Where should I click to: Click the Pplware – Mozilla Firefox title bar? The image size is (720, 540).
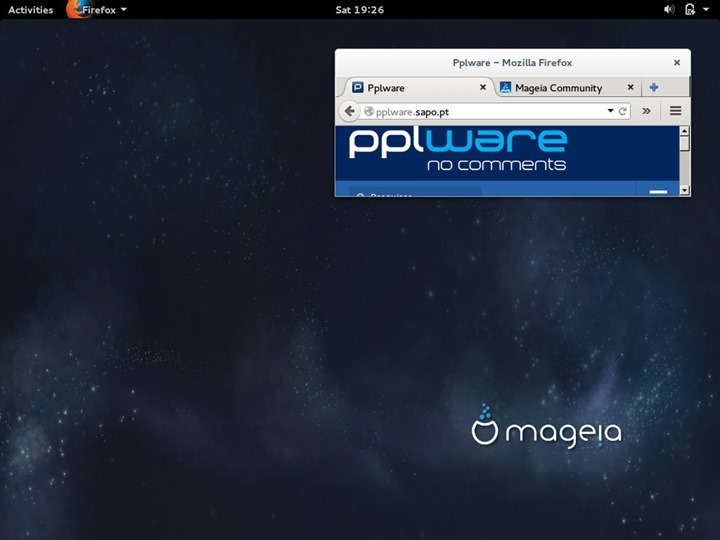coord(512,62)
